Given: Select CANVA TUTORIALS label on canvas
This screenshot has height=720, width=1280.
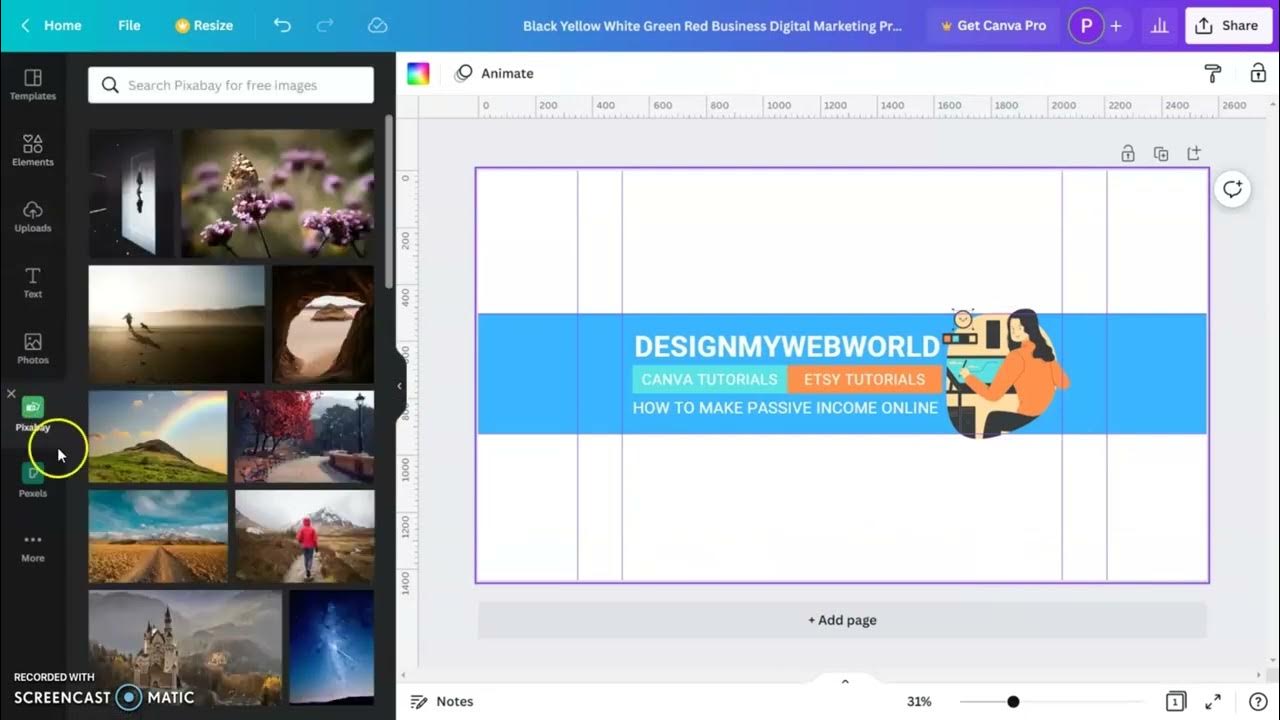Looking at the screenshot, I should click(x=709, y=379).
